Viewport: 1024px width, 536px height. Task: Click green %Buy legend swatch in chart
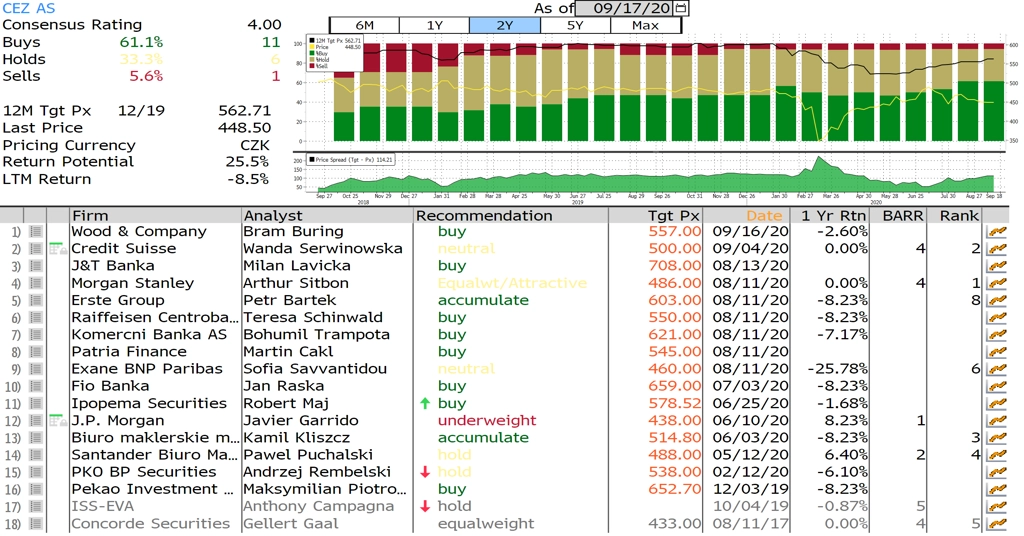312,54
